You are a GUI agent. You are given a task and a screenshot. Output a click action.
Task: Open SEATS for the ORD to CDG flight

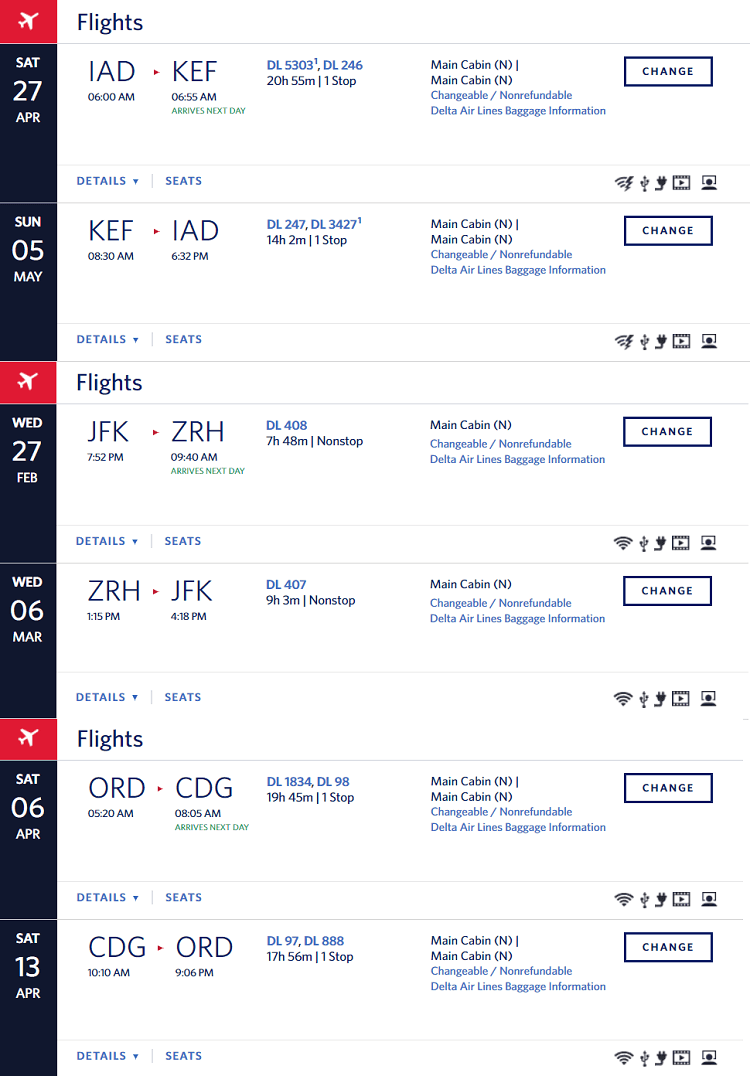(184, 898)
